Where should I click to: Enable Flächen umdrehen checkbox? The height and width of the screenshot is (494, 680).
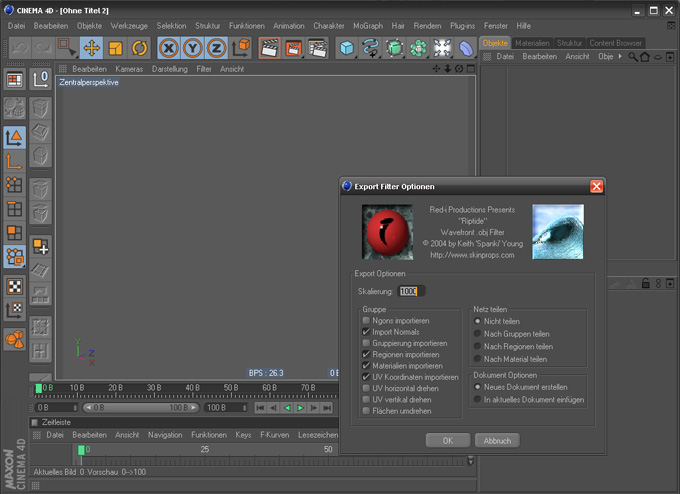tap(367, 411)
